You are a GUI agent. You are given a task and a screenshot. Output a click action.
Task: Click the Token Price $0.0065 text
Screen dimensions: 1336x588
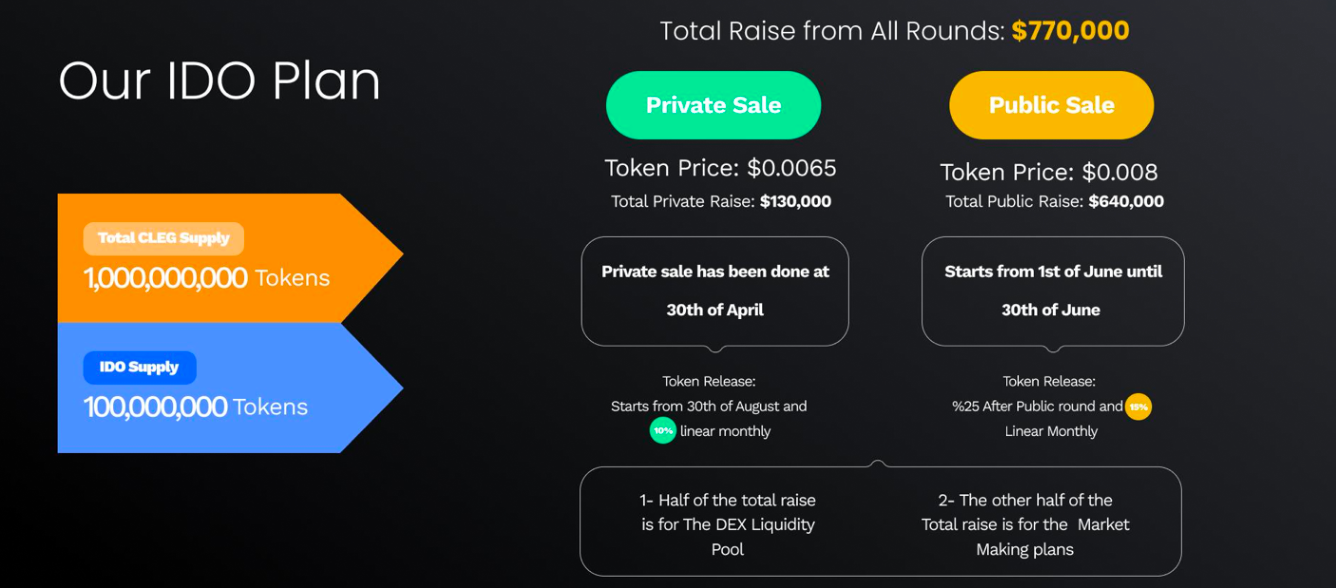[720, 168]
